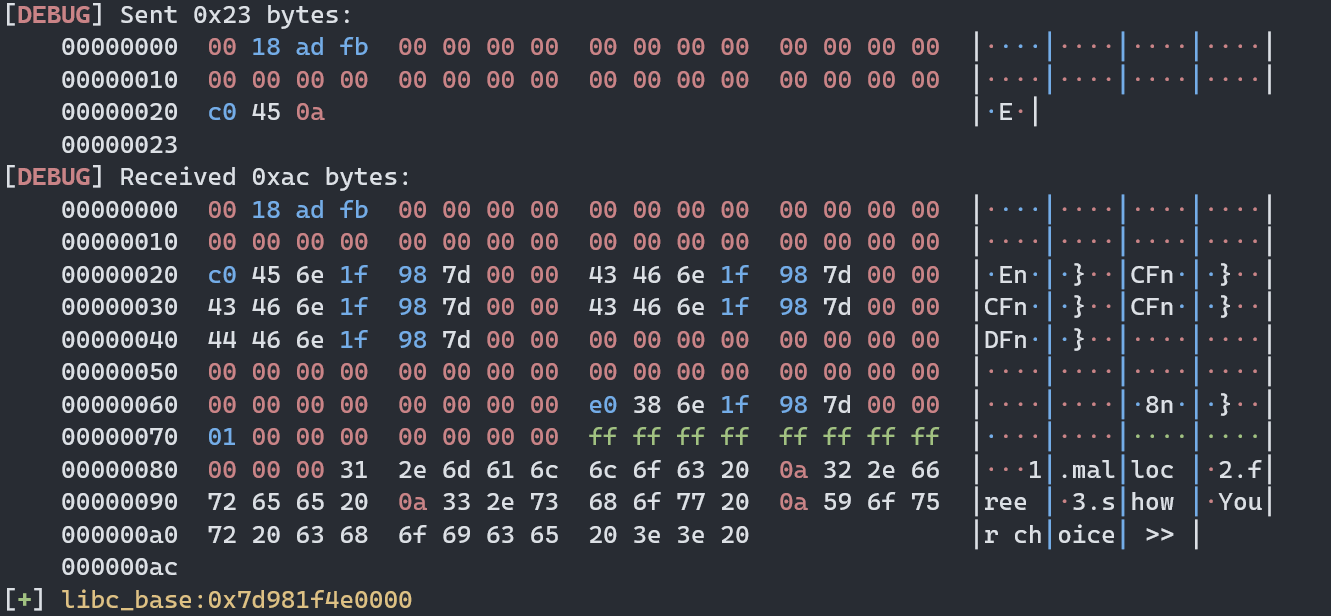The image size is (1331, 616).
Task: Click hex group 'e0 38 6e 1f'
Action: [x=669, y=405]
